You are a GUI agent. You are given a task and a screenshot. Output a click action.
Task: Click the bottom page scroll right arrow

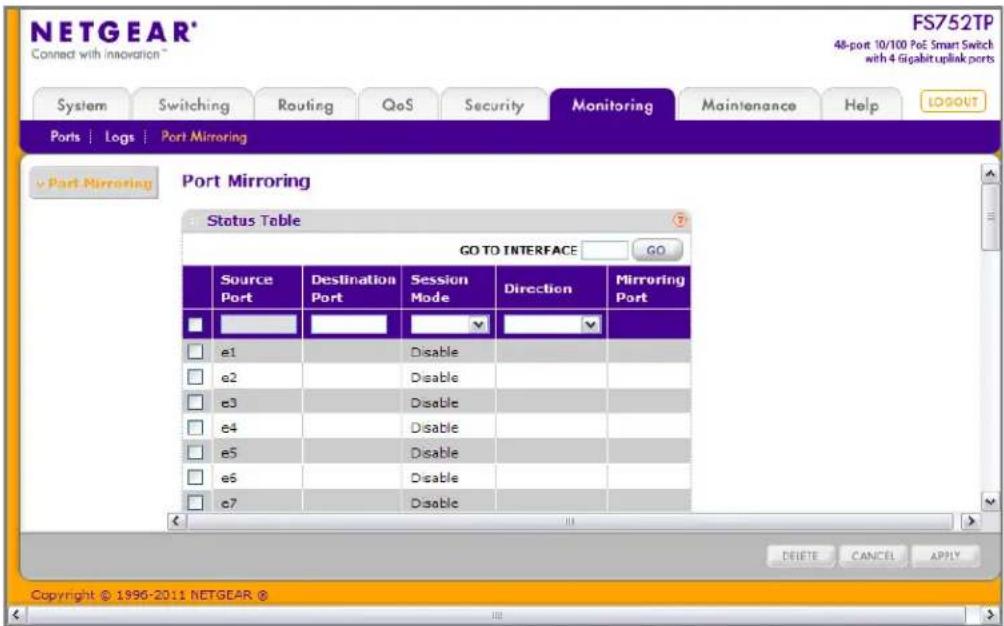click(990, 616)
